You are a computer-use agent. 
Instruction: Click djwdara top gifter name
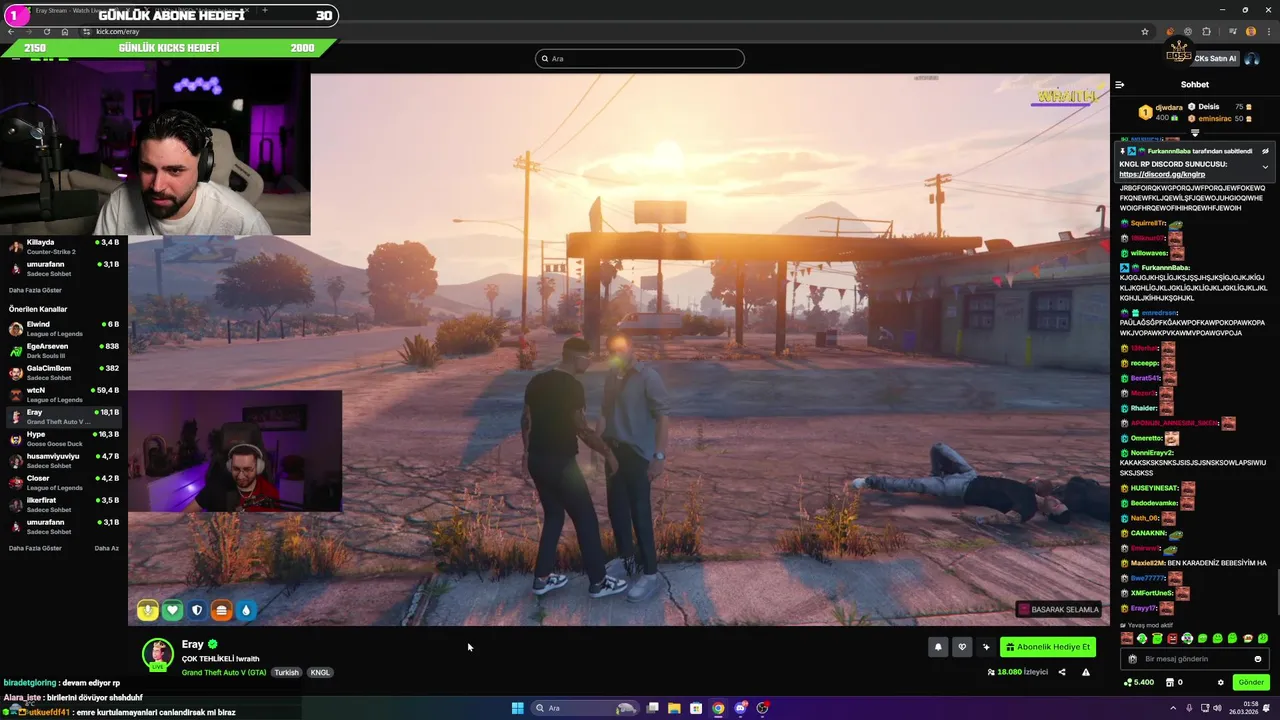tap(1169, 107)
